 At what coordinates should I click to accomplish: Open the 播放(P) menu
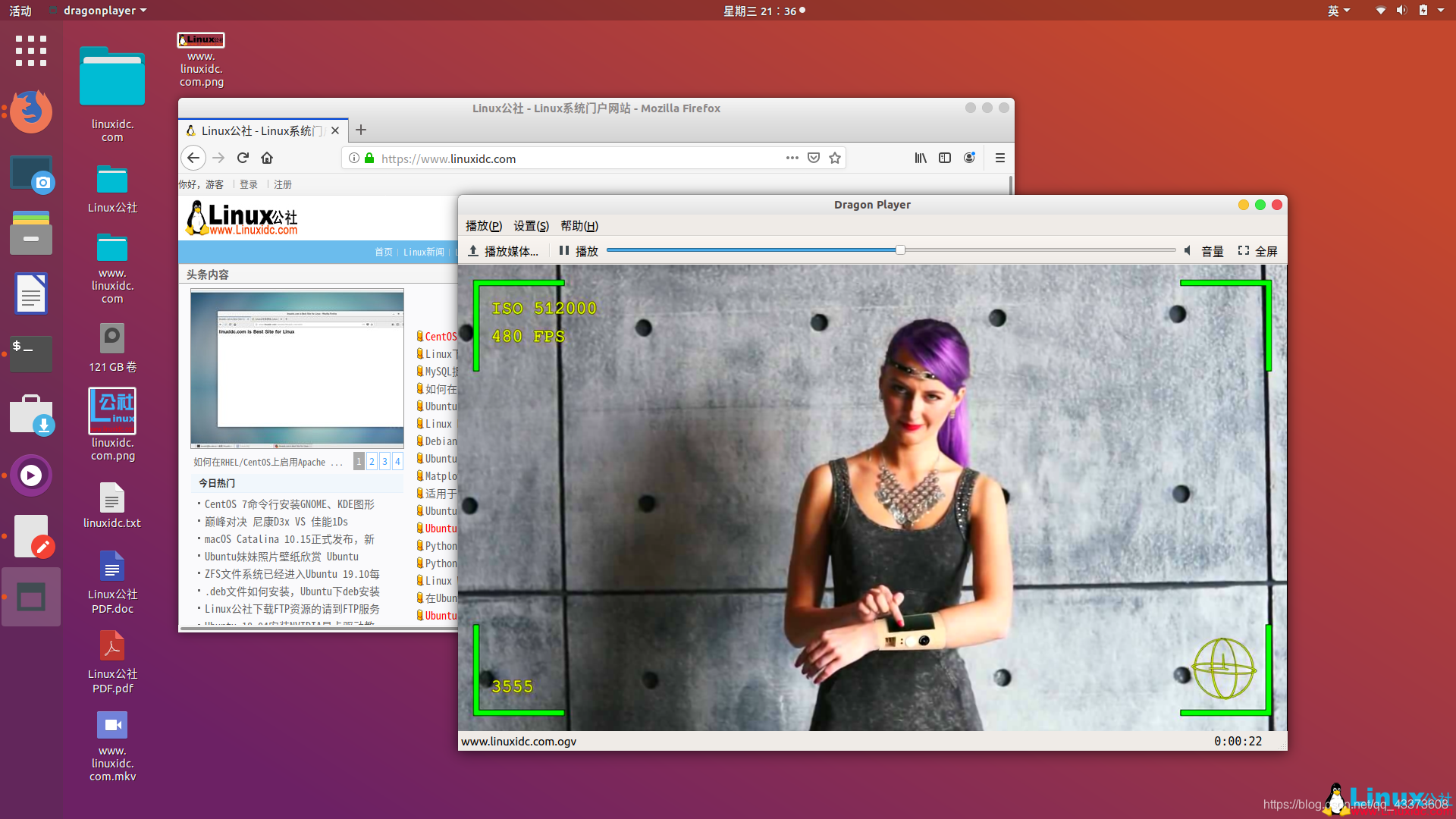(484, 226)
